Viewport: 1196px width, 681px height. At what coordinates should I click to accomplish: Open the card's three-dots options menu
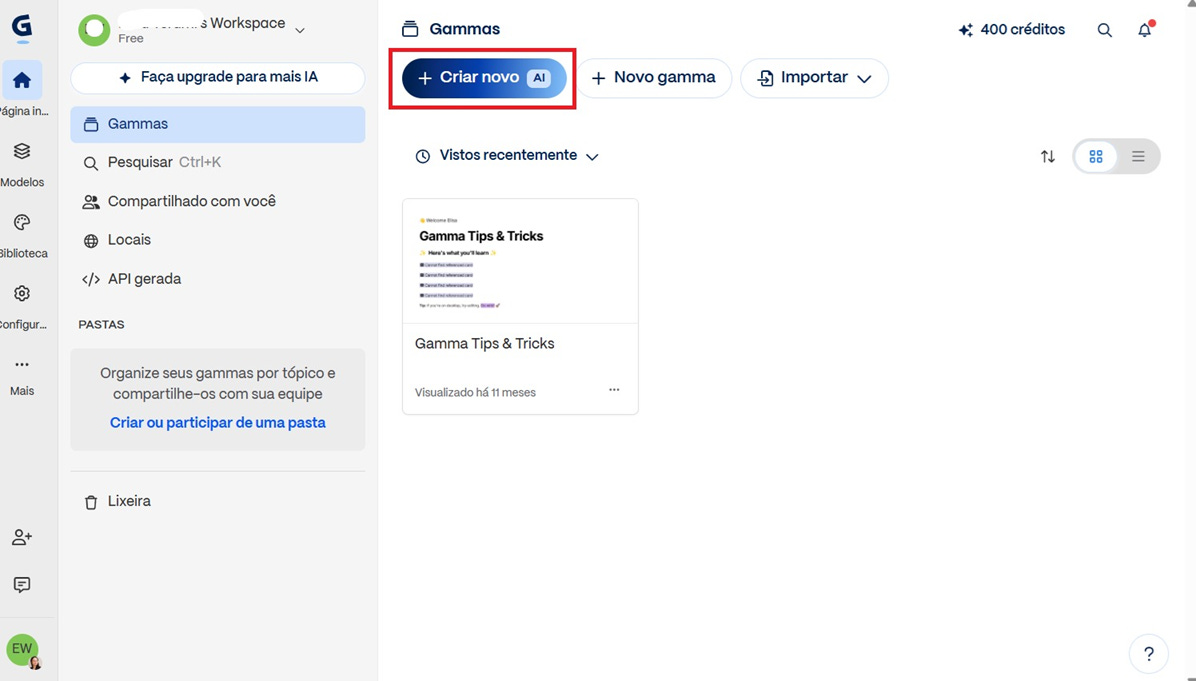coord(614,390)
